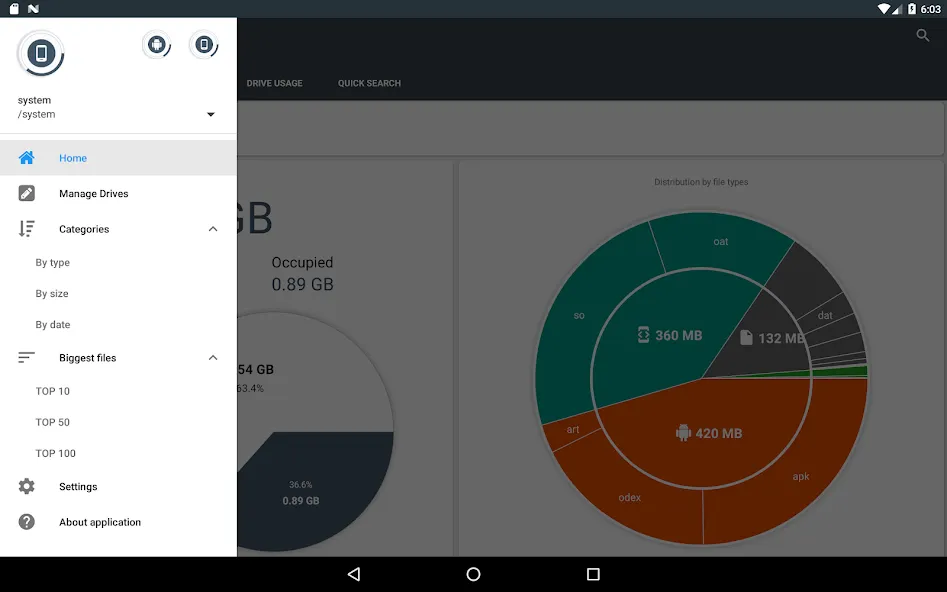
Task: Select By type category
Action: [53, 263]
